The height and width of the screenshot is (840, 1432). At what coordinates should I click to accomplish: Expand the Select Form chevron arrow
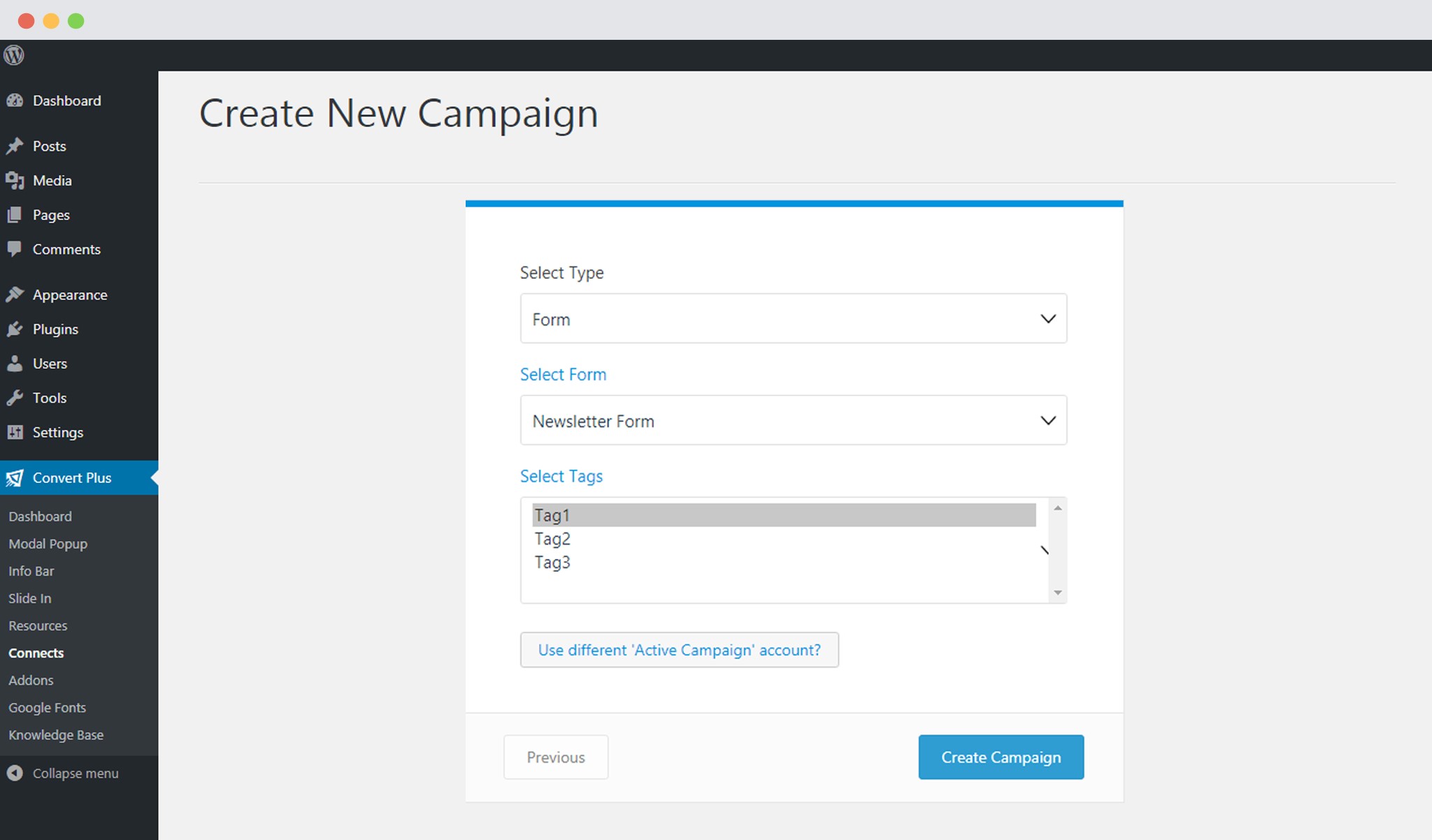(1047, 420)
